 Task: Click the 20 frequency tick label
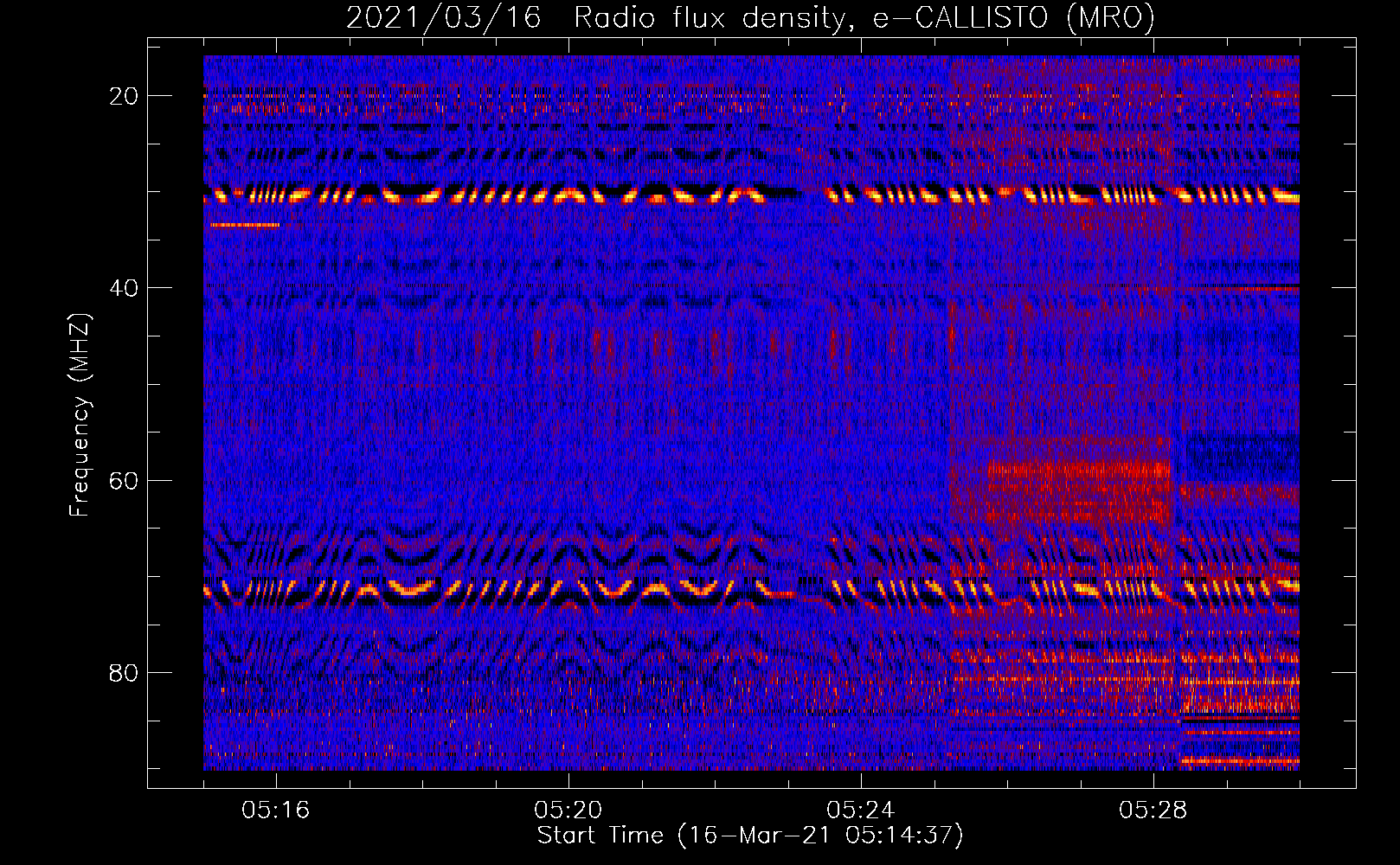click(x=124, y=96)
